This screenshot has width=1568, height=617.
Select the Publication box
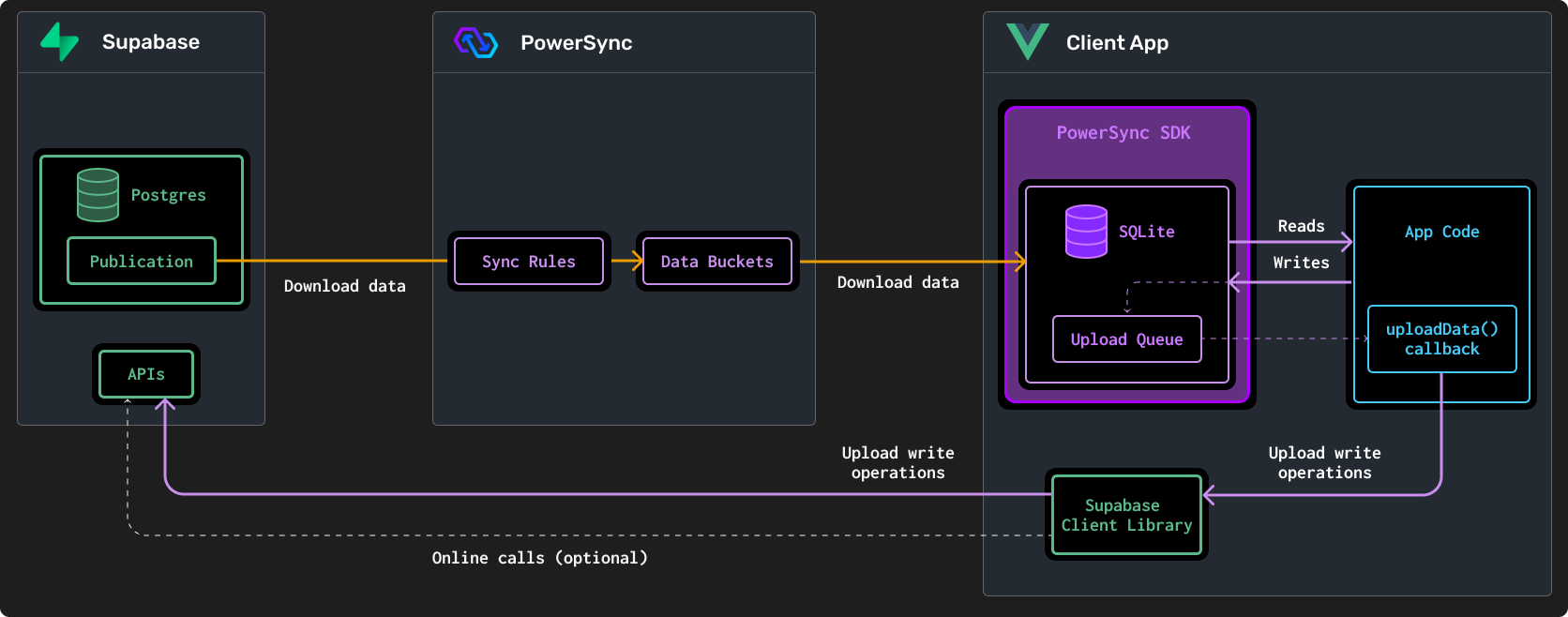click(x=142, y=261)
